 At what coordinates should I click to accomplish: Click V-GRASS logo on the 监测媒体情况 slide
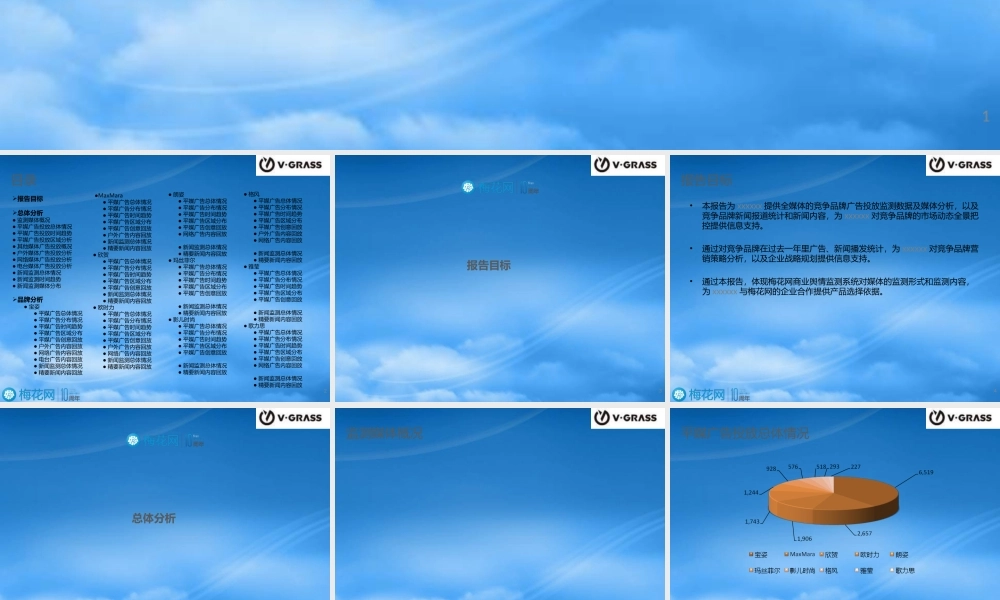tap(628, 418)
